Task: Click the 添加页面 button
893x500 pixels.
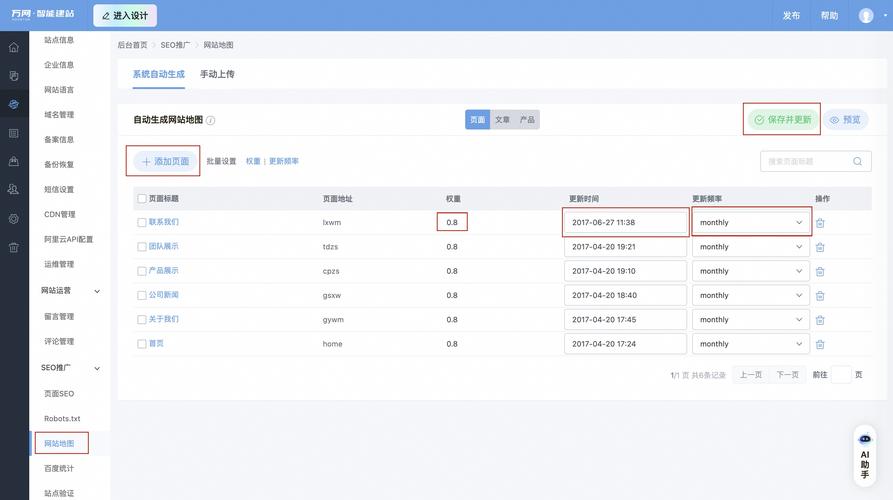Action: 164,161
